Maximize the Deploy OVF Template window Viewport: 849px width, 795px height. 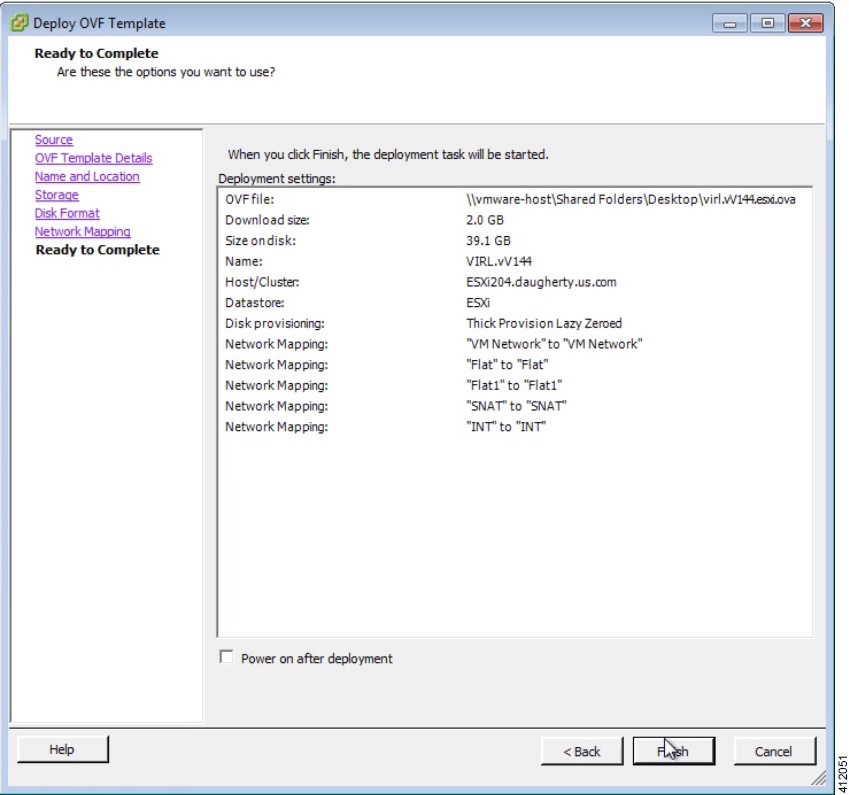click(x=767, y=23)
